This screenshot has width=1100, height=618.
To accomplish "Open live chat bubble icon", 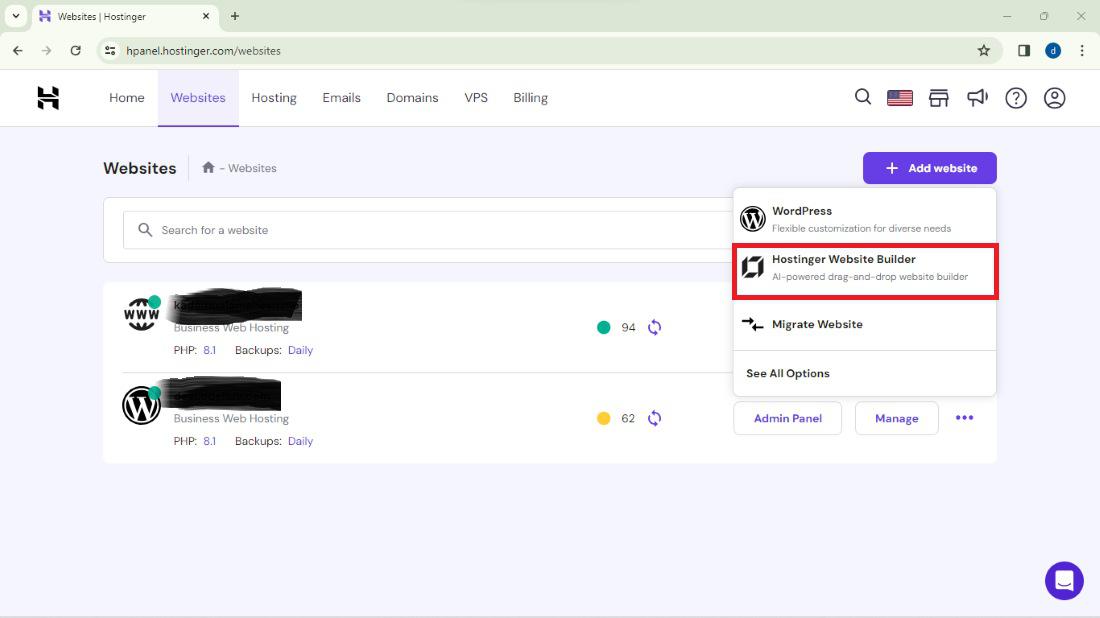I will click(1064, 581).
